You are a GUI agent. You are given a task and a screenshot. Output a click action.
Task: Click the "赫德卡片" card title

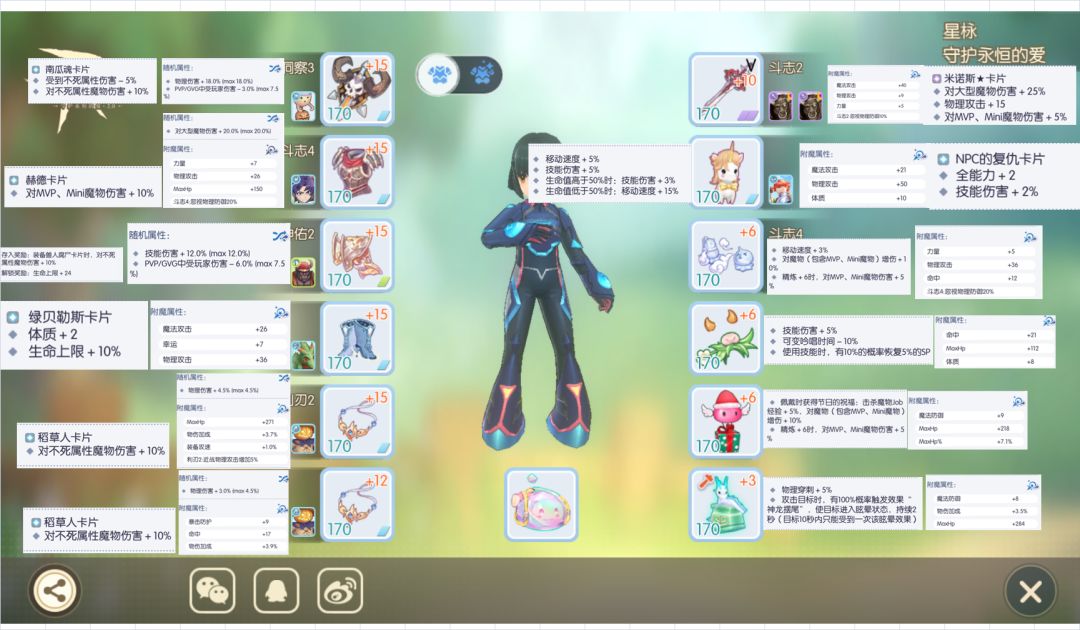46,180
